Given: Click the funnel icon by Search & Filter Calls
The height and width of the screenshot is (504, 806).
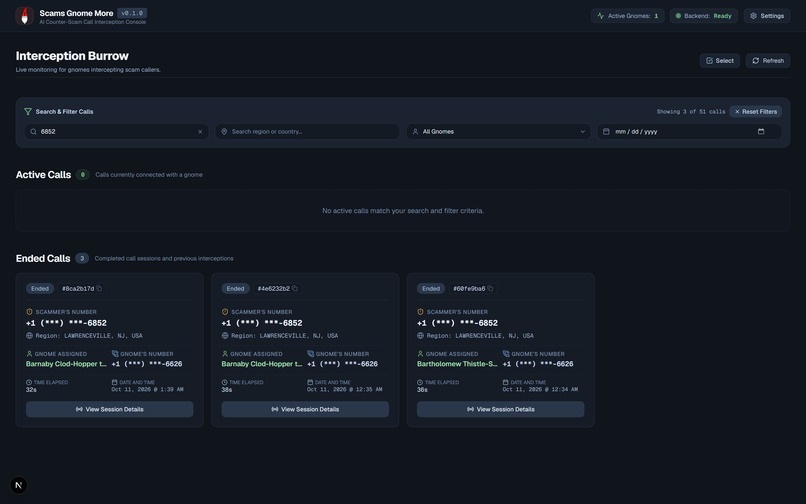Looking at the screenshot, I should pos(28,112).
